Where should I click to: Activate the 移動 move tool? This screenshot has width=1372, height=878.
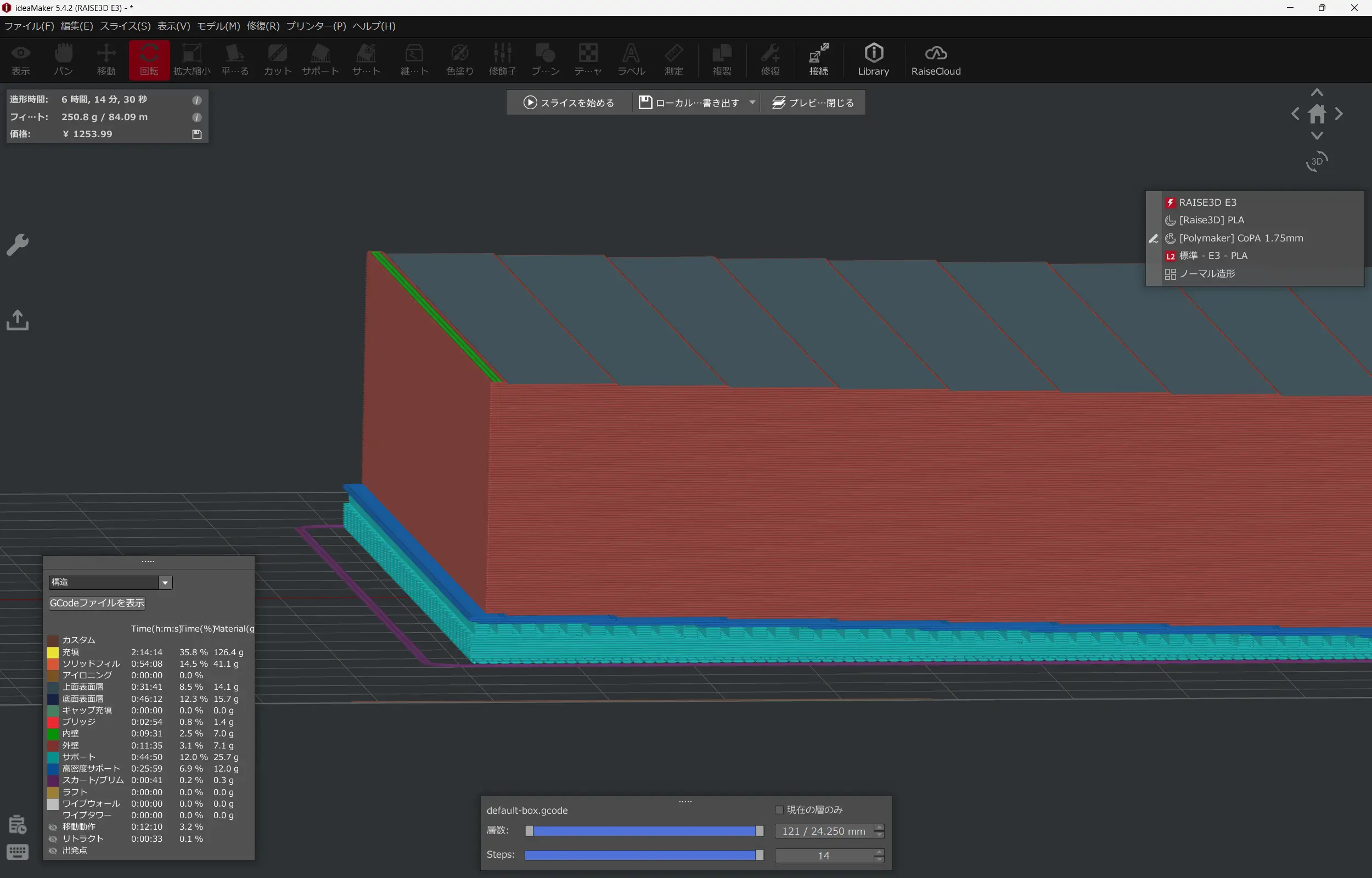(x=106, y=60)
